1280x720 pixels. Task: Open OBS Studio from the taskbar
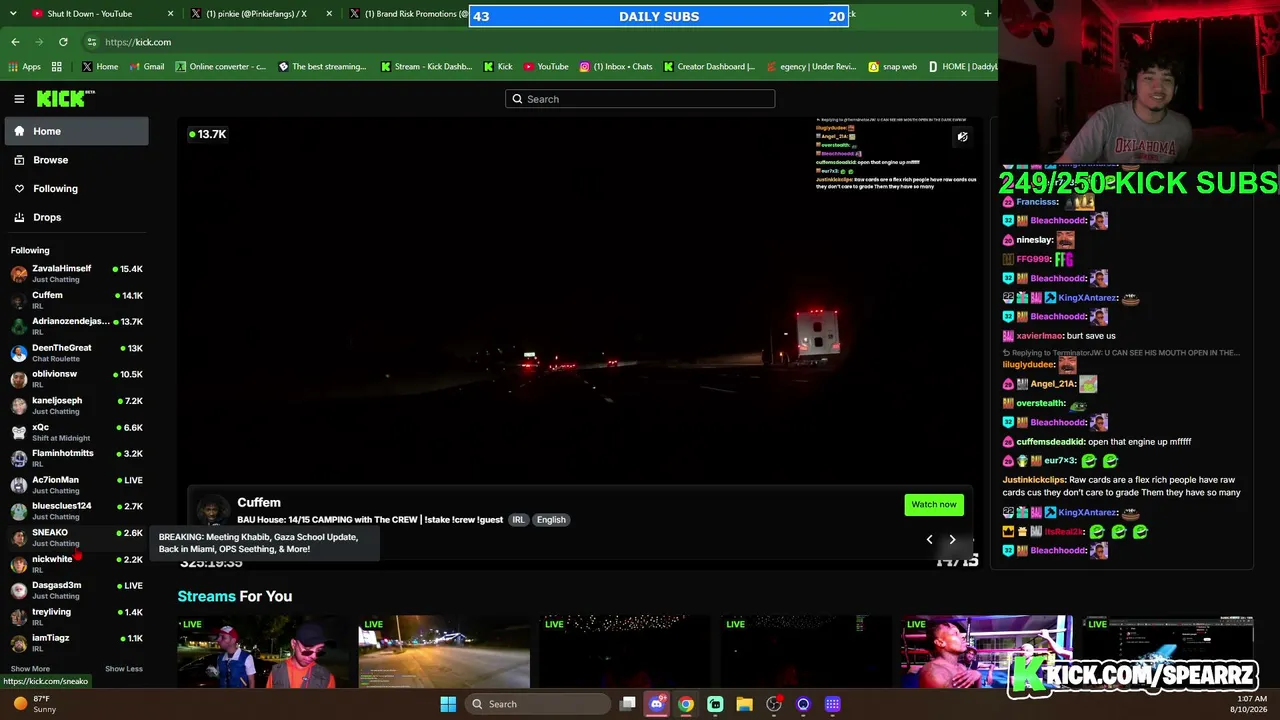click(x=774, y=704)
